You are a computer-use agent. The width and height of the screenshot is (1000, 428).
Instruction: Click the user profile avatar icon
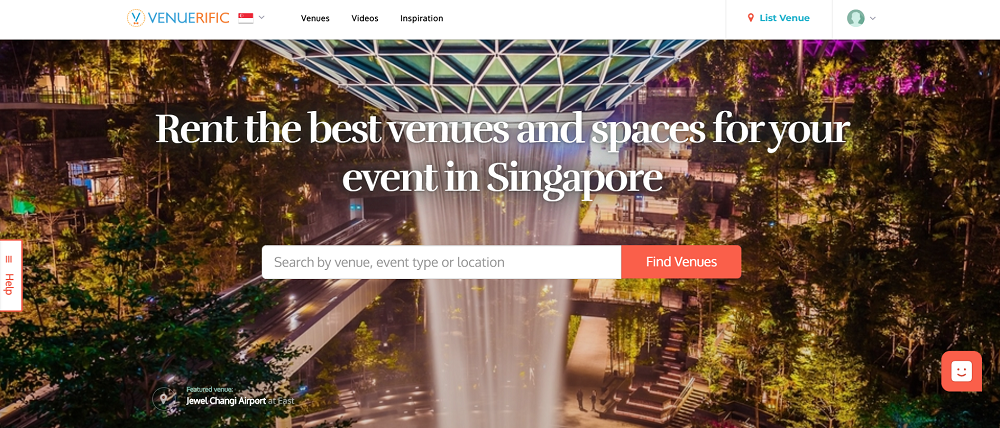[x=855, y=18]
